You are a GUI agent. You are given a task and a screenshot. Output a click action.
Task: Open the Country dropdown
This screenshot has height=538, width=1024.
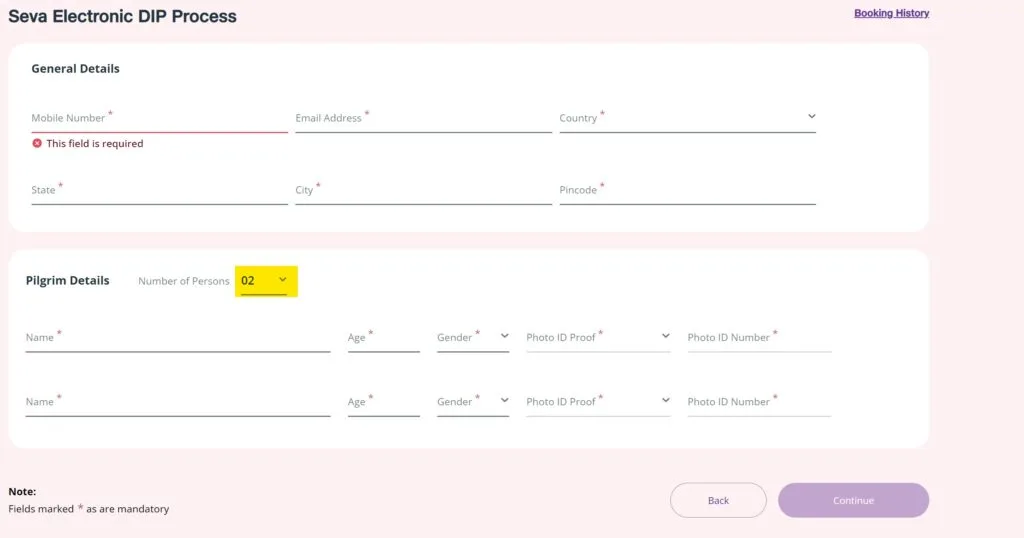[x=687, y=118]
